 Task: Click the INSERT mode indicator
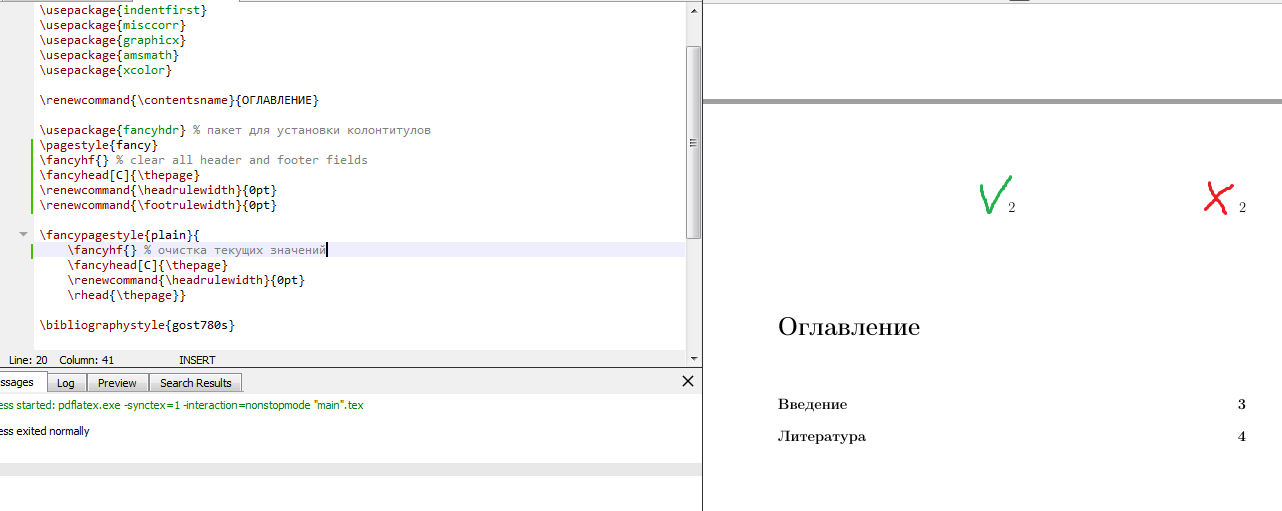click(197, 359)
